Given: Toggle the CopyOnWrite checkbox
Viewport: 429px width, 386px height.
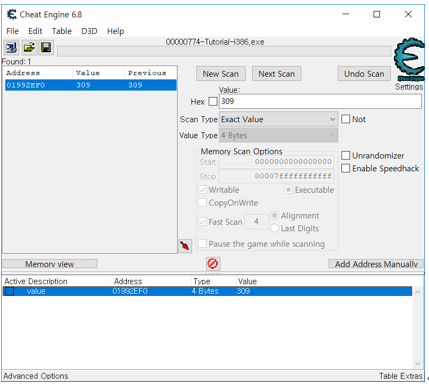Looking at the screenshot, I should tap(202, 203).
